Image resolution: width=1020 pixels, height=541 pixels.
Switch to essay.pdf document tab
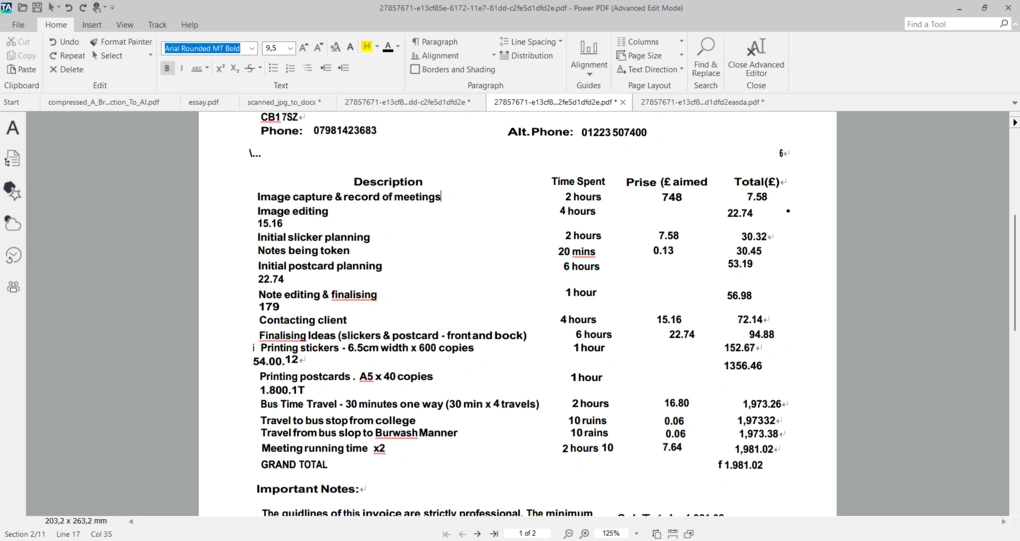(x=204, y=102)
